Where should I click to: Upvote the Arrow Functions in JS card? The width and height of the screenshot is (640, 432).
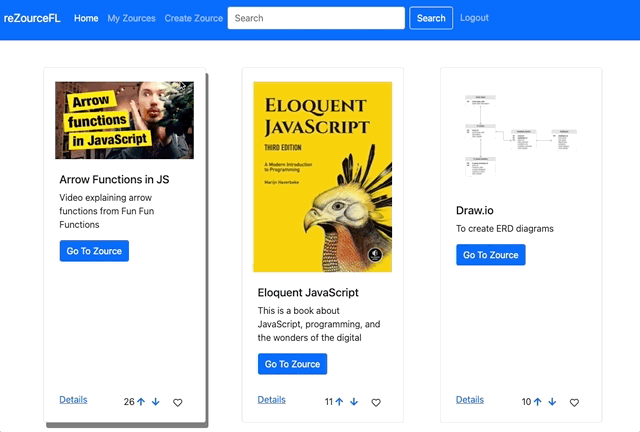141,402
